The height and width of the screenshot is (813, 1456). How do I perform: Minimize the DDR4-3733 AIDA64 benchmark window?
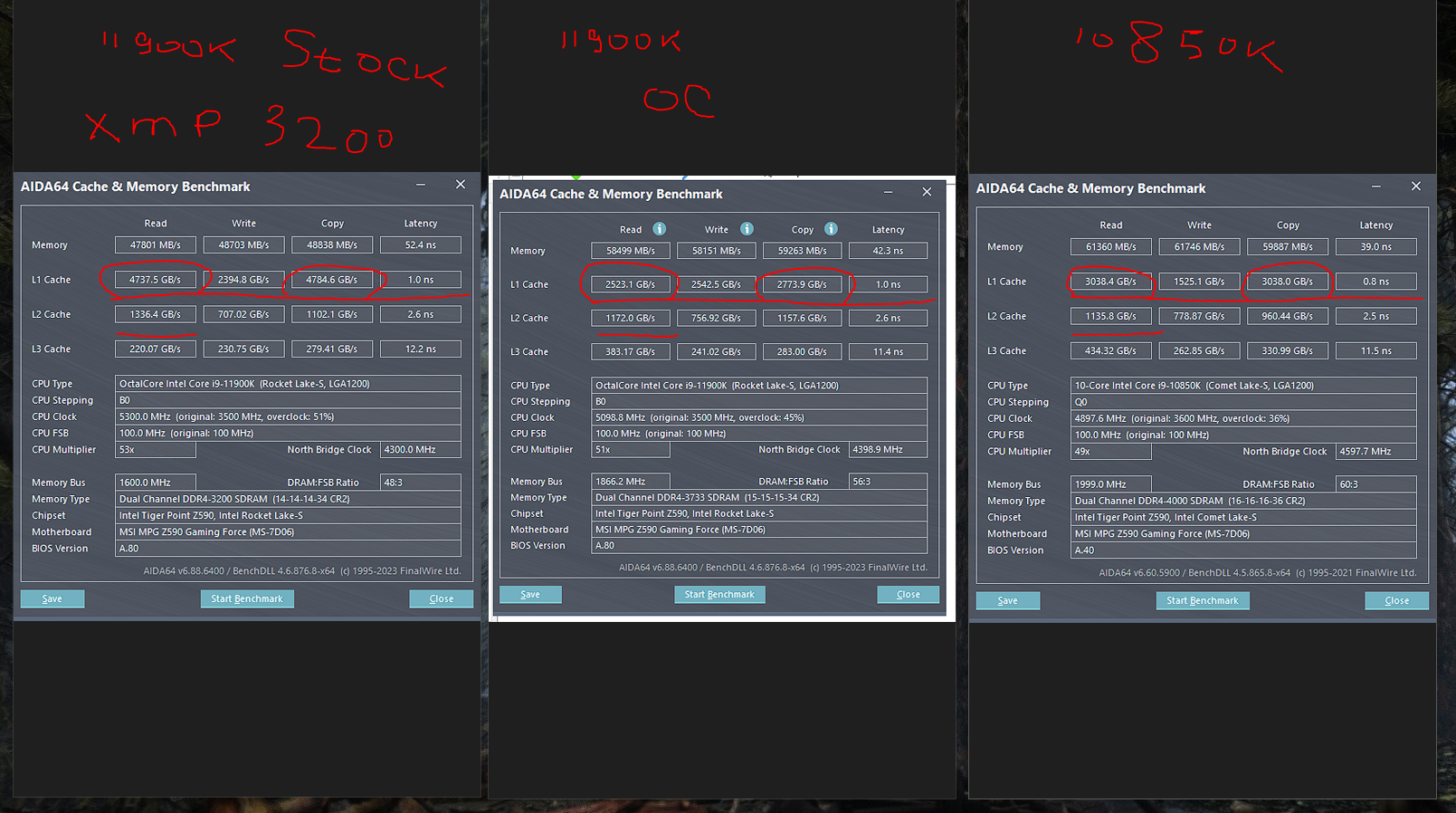coord(888,192)
